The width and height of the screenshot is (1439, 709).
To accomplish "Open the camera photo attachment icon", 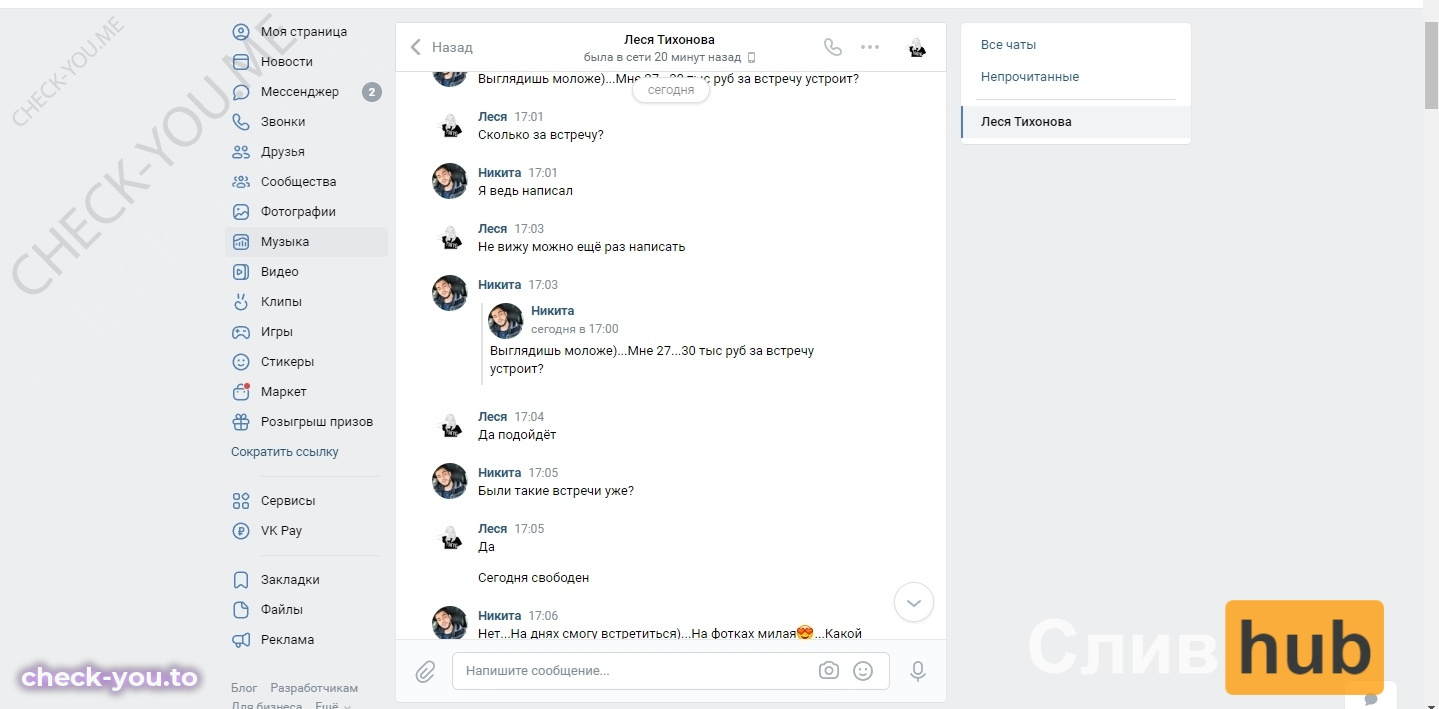I will click(x=828, y=671).
